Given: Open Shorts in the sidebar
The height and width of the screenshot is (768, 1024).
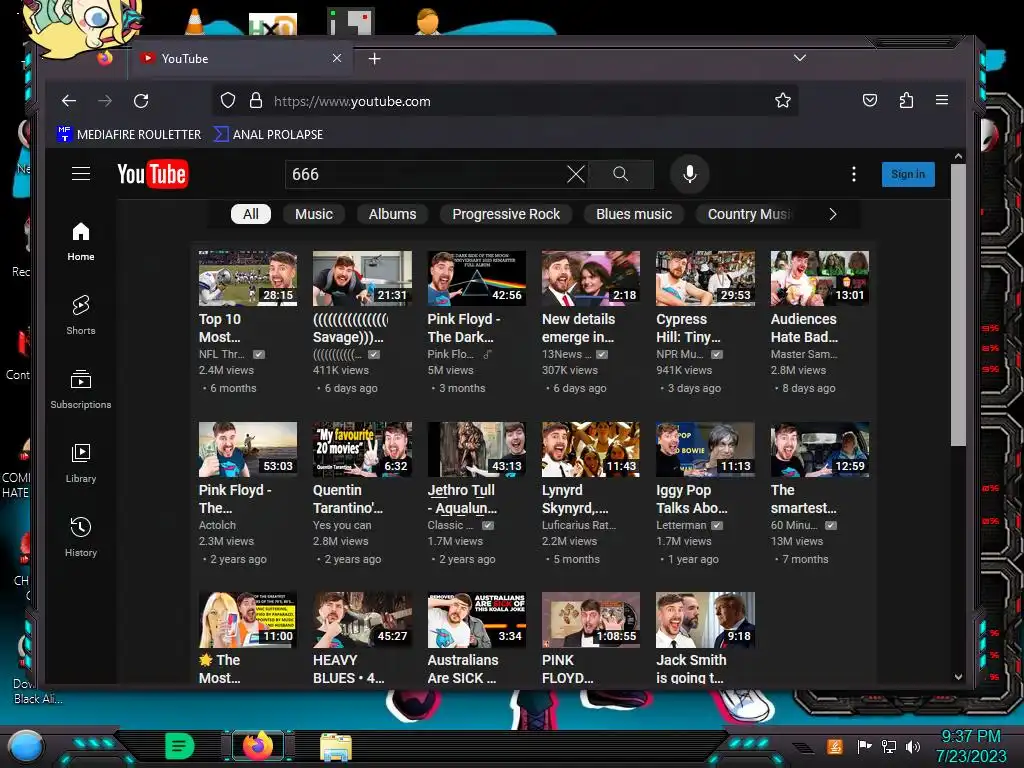Looking at the screenshot, I should pos(81,315).
